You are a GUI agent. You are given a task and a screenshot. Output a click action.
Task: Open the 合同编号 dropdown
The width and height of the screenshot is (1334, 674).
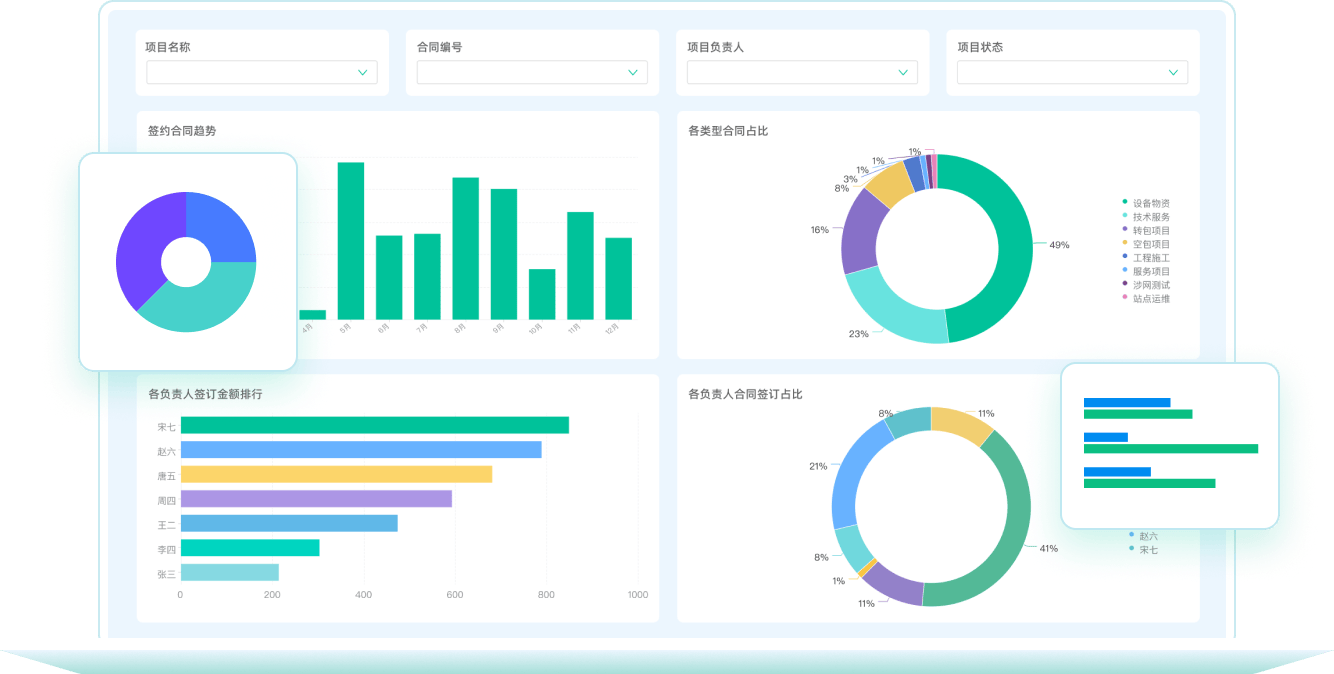coord(532,72)
